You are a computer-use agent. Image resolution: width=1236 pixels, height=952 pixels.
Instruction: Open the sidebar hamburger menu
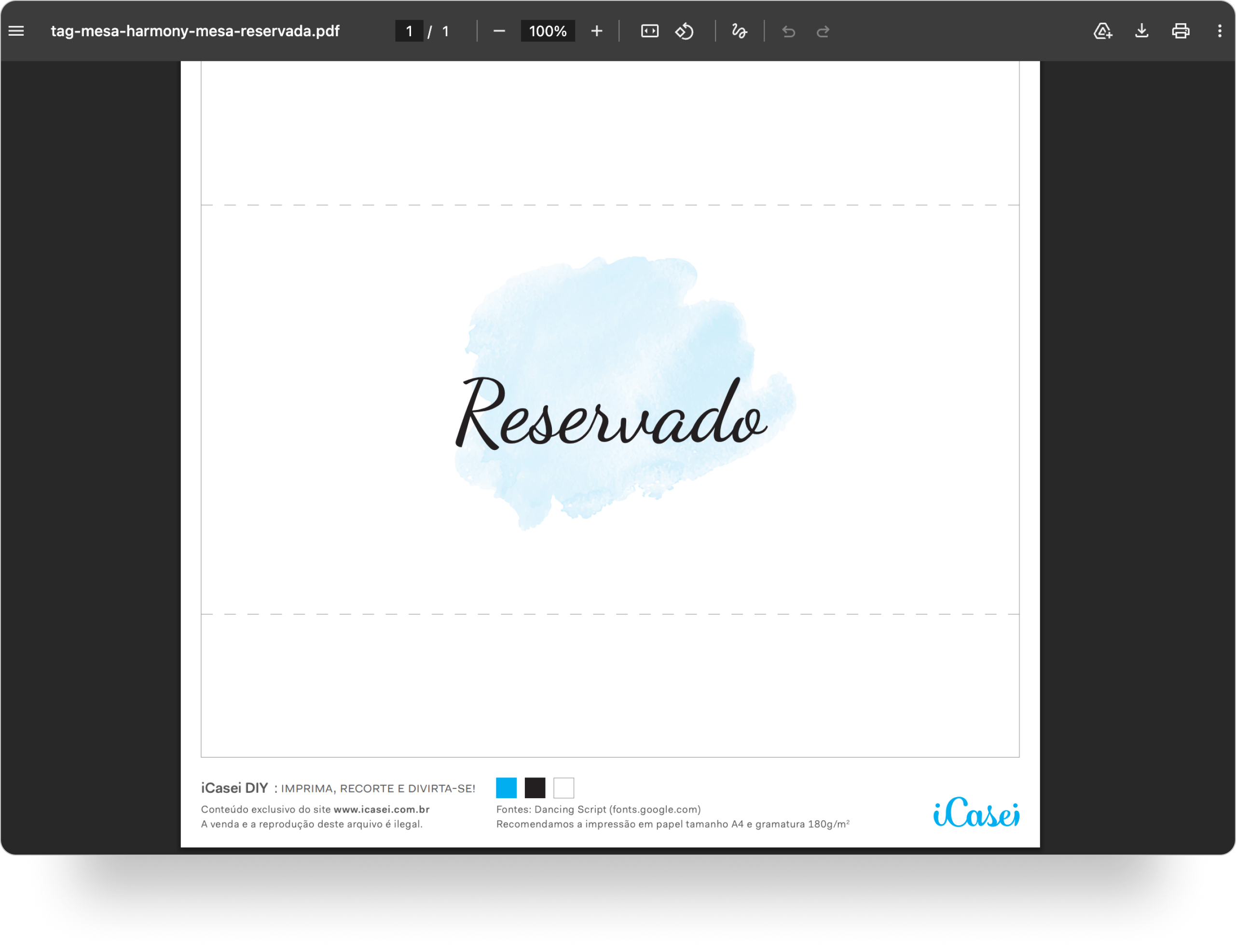[x=16, y=31]
